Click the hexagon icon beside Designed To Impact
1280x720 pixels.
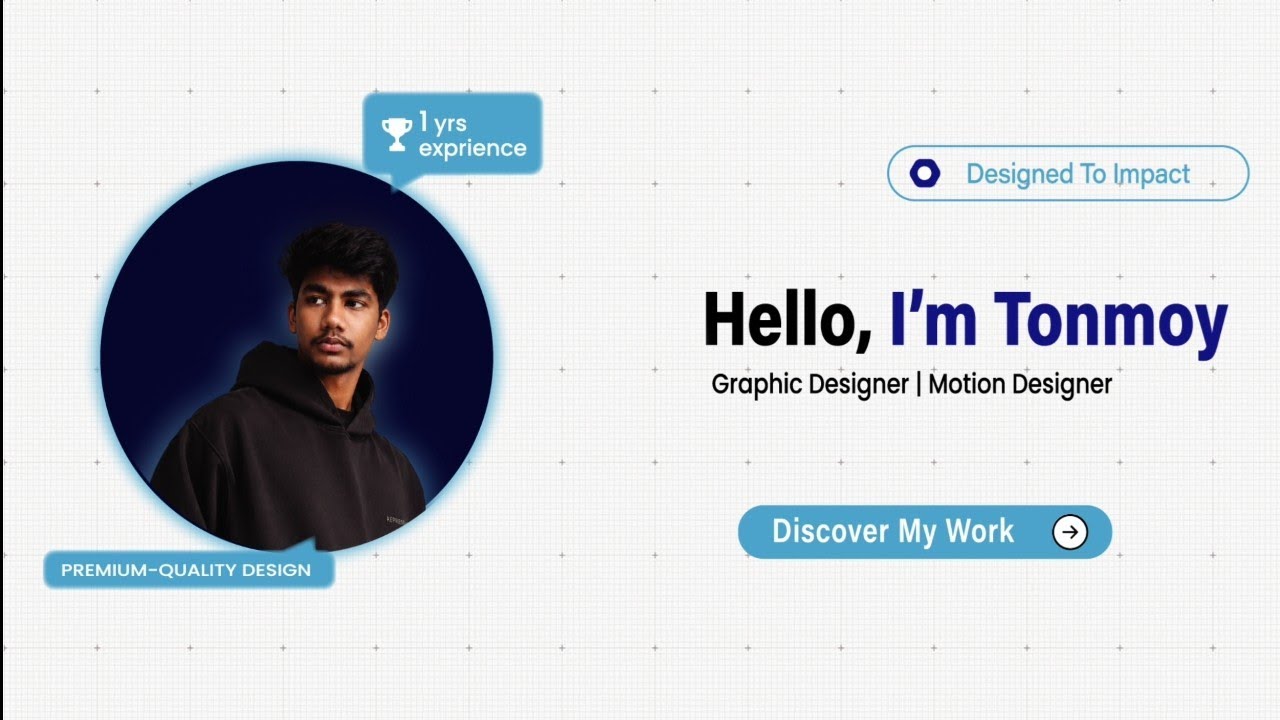point(925,173)
